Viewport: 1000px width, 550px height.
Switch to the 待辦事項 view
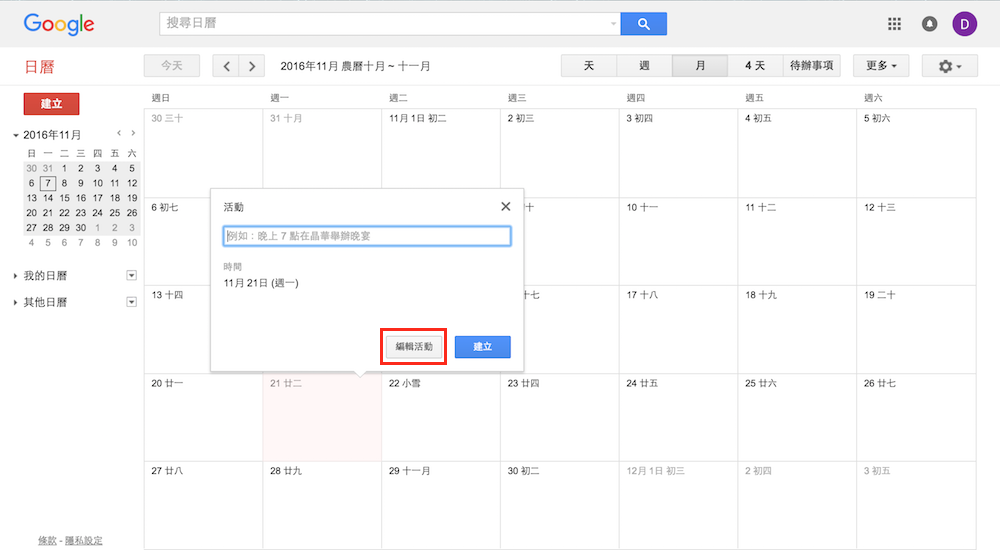(x=811, y=66)
